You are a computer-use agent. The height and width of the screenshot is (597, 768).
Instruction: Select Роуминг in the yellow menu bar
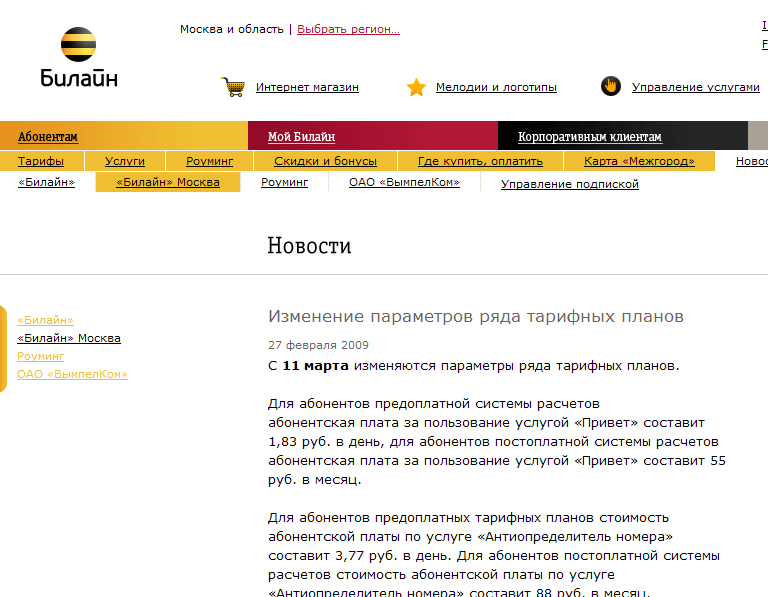click(209, 161)
